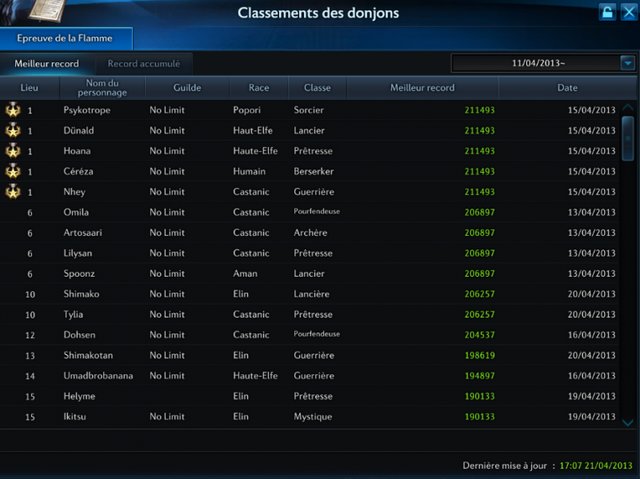Click the gold medal icon beside Dûnald
The height and width of the screenshot is (479, 640).
click(x=13, y=130)
